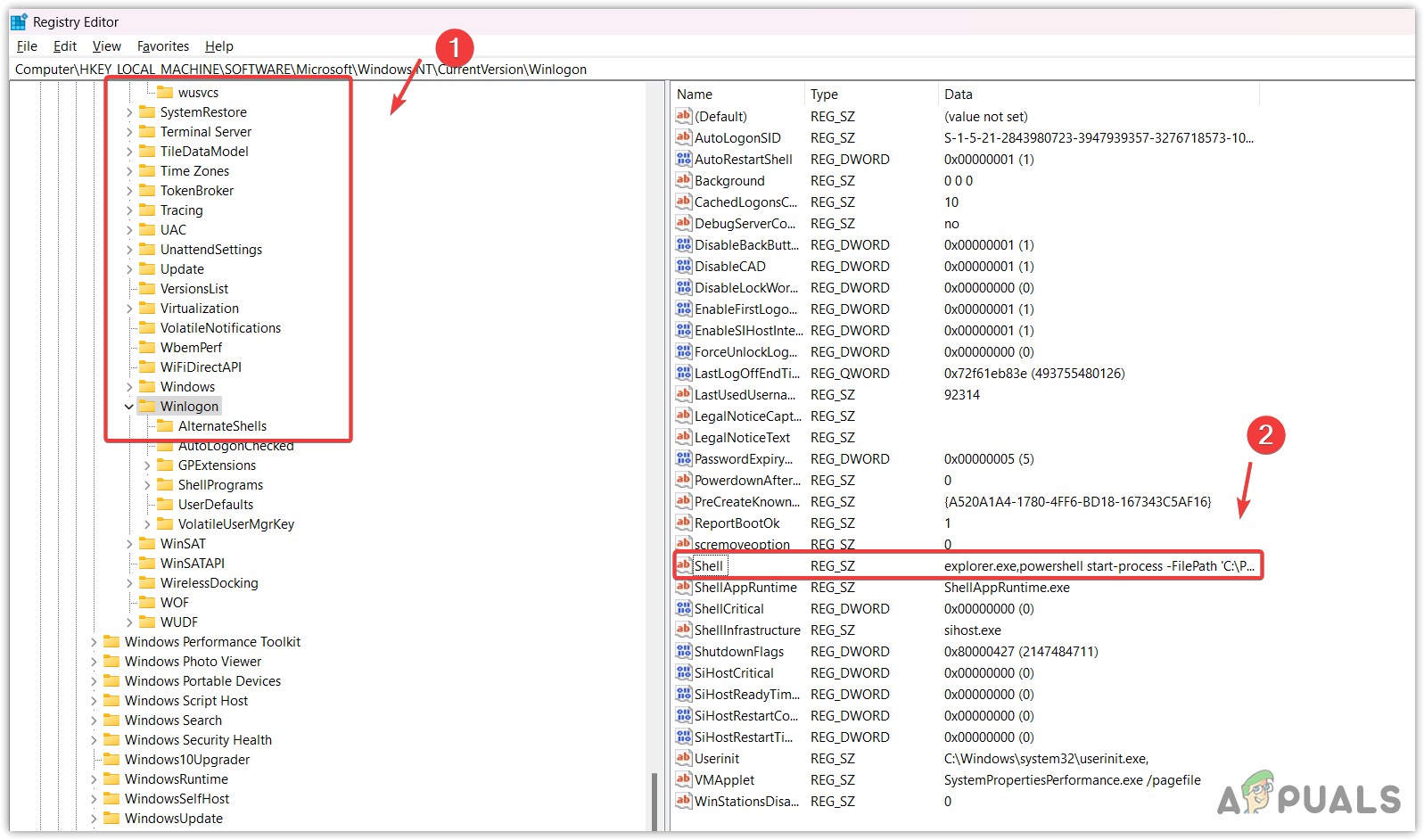Click the LastLogOffEndTi QWORD value icon
1424x840 pixels.
click(x=684, y=373)
